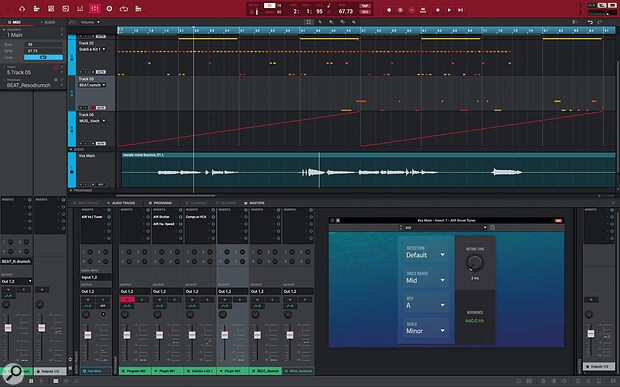620x387 pixels.
Task: Toggle the blue Loop button in inspector
Action: click(43, 57)
